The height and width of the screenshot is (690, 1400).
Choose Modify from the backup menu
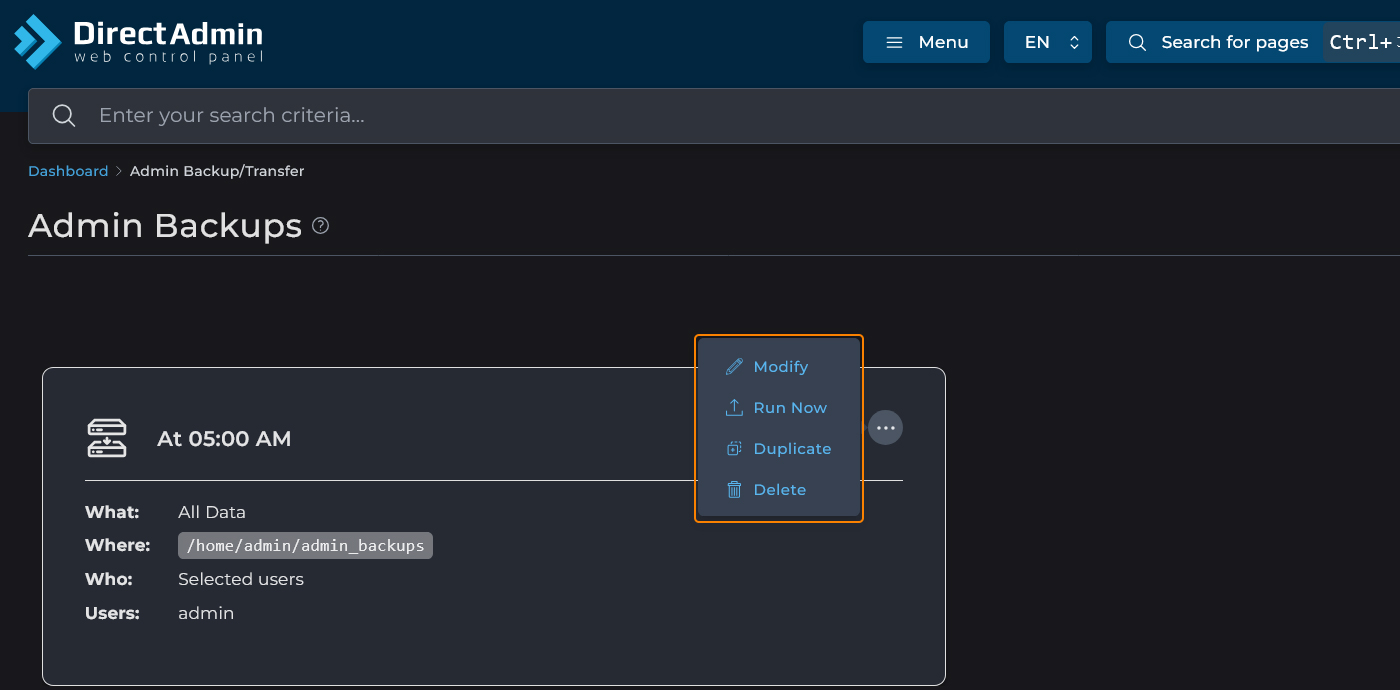[x=780, y=367]
